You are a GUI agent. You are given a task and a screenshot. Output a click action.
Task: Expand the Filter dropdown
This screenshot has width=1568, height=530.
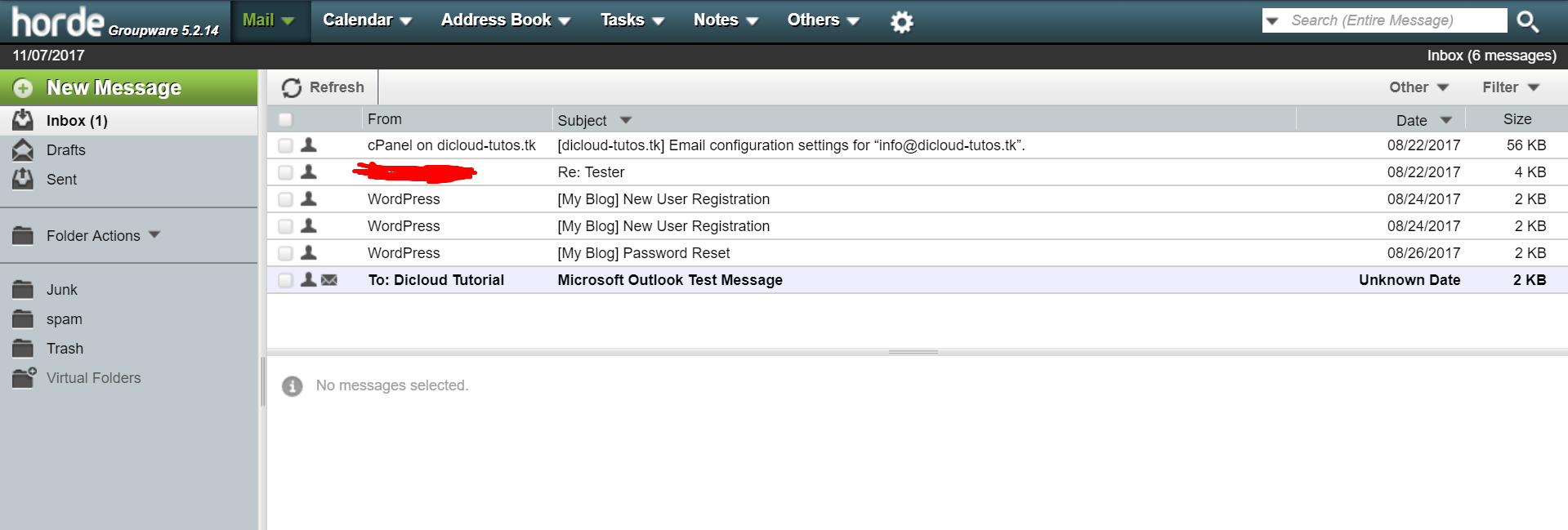pyautogui.click(x=1510, y=87)
